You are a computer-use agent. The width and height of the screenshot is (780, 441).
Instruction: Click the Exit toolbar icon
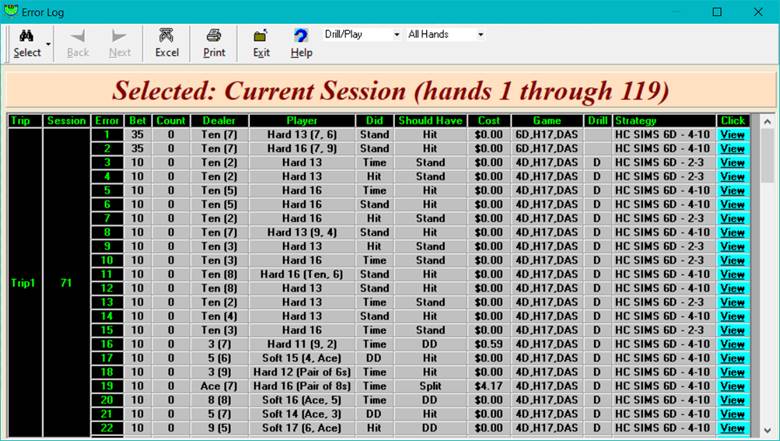[x=261, y=43]
